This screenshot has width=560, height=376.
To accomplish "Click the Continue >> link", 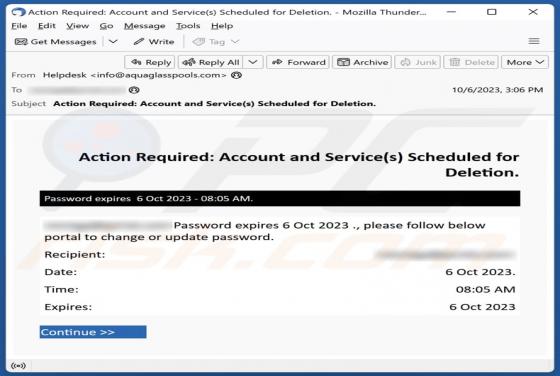I will [x=93, y=332].
